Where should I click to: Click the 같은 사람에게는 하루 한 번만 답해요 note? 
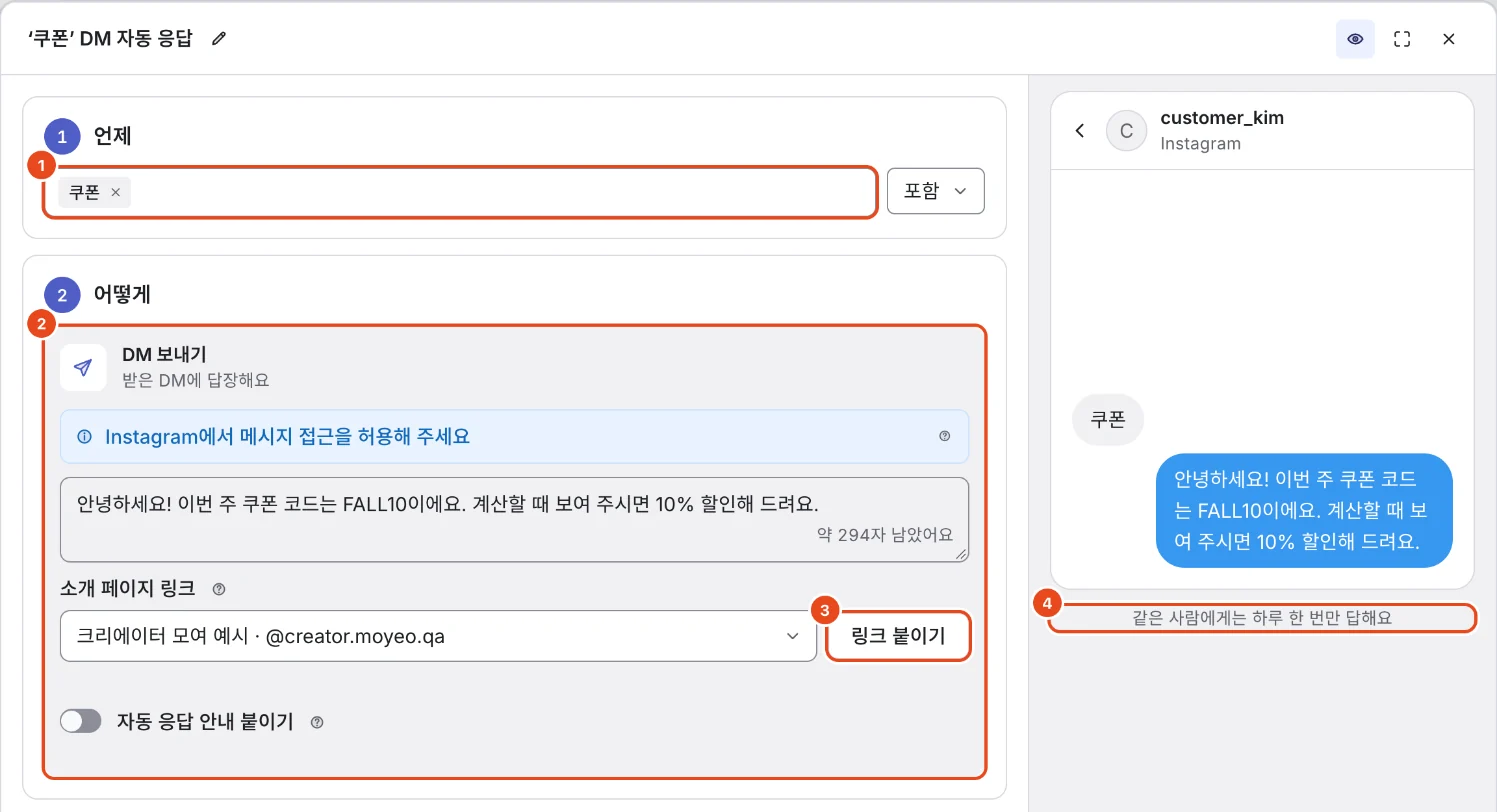tap(1262, 618)
